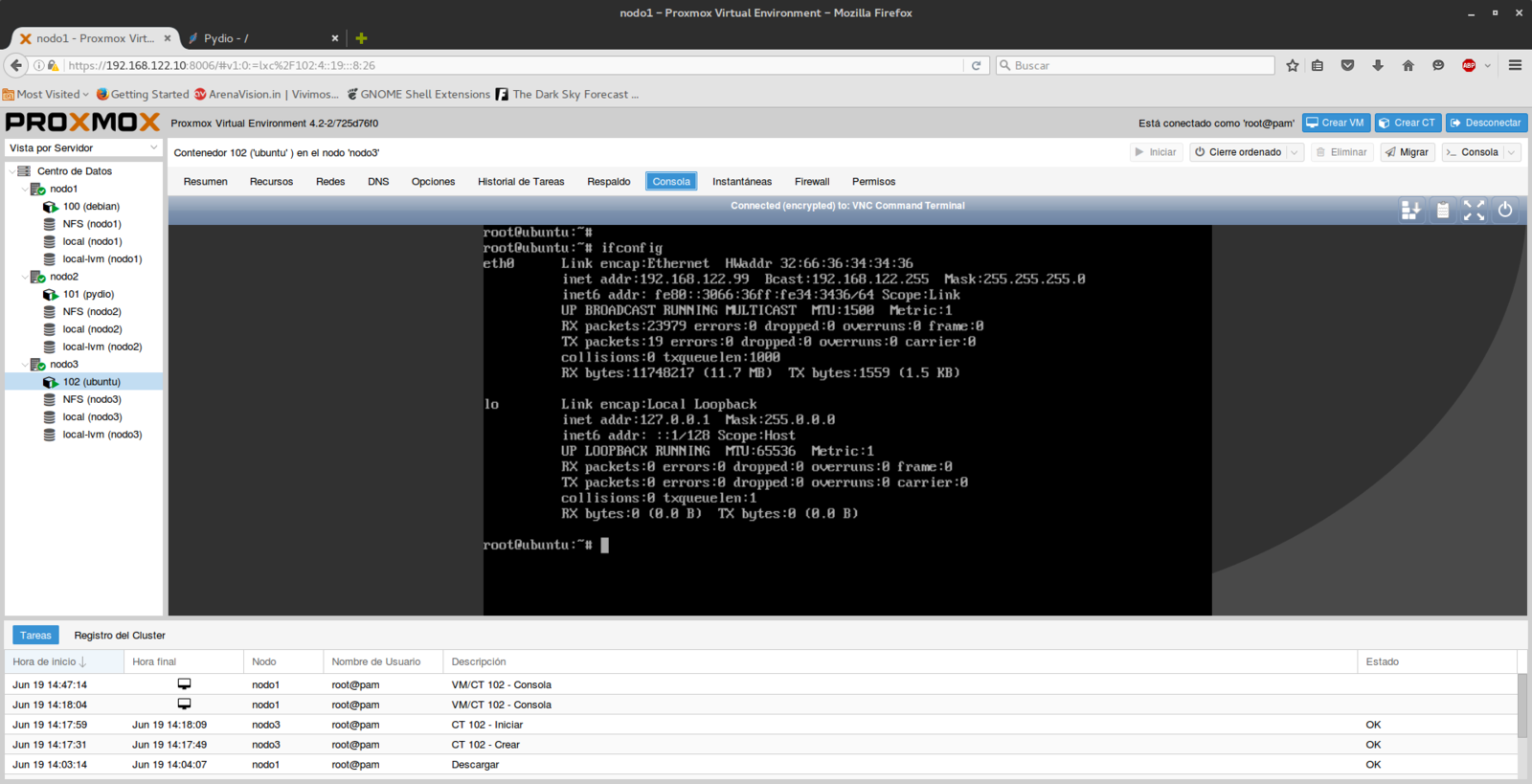
Task: Switch to the Redes tab
Action: (330, 182)
